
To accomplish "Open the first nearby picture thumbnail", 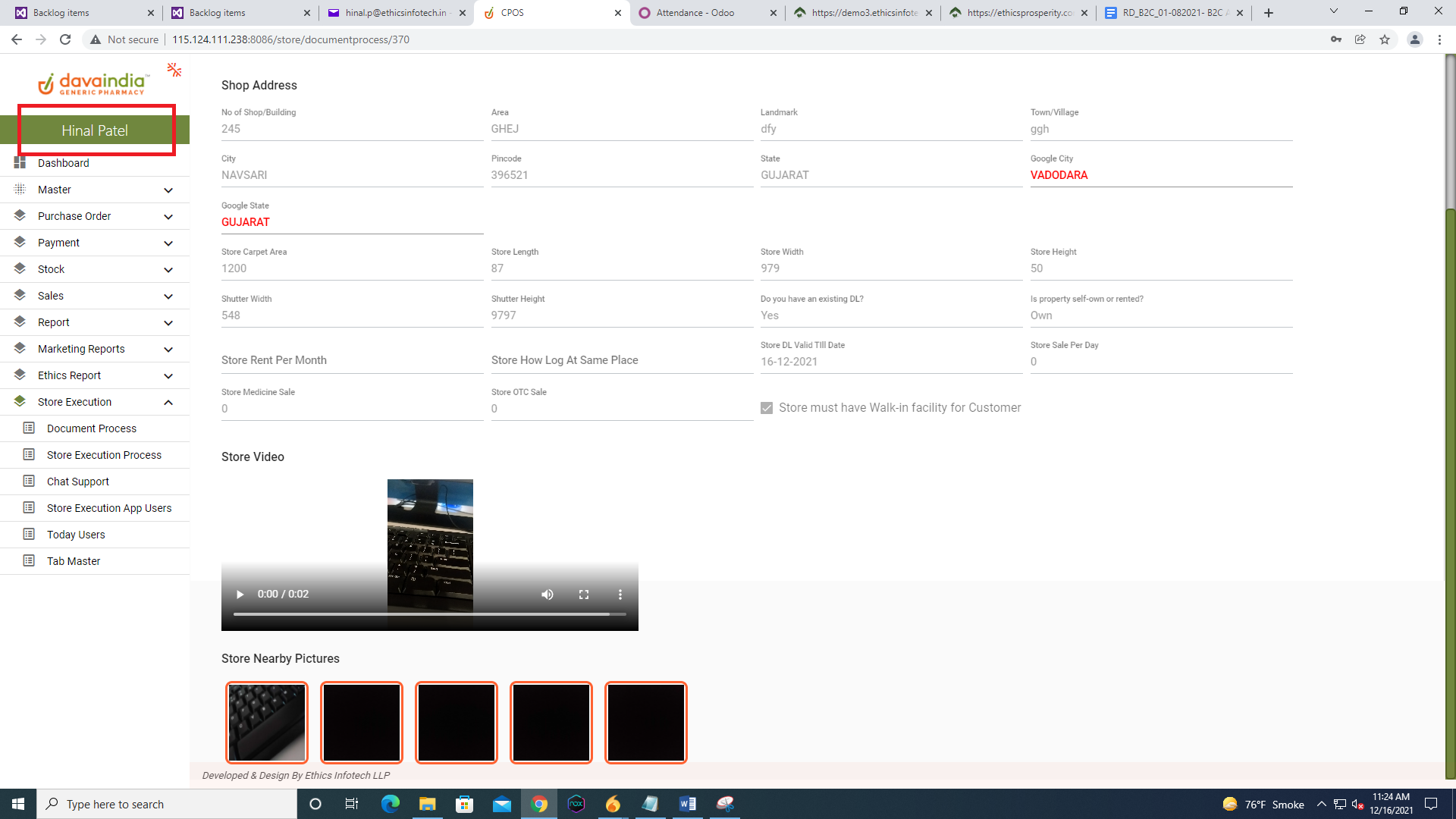I will tap(267, 722).
